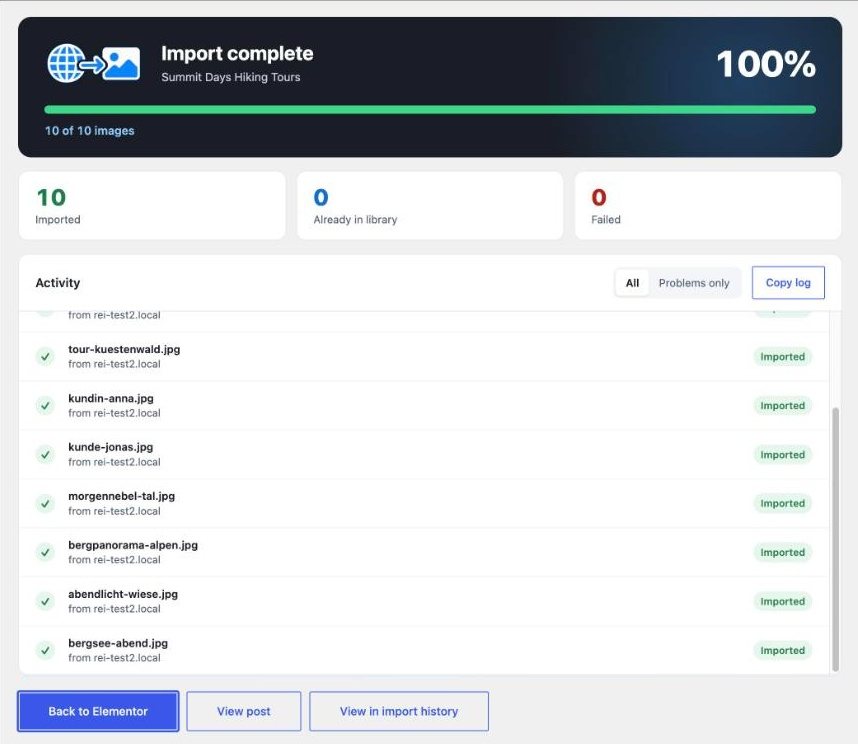Viewport: 858px width, 744px height.
Task: Select the All filter tab
Action: [x=632, y=283]
